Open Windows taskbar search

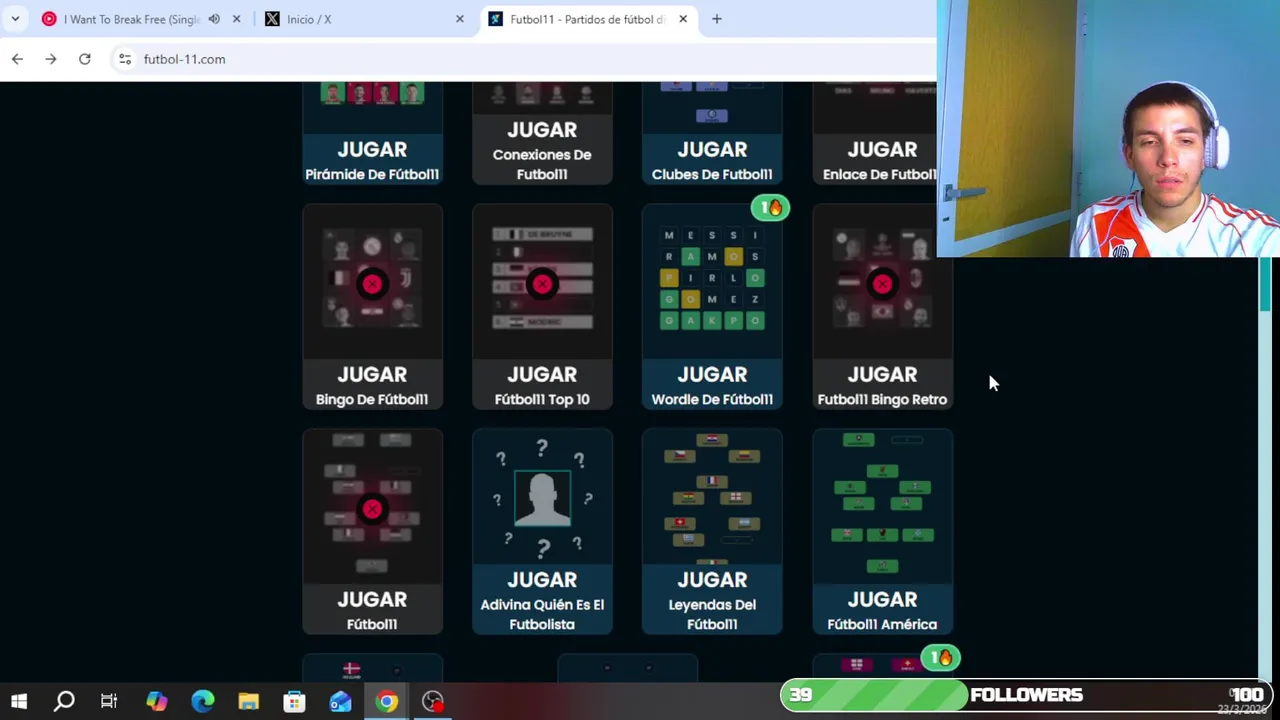(x=64, y=701)
